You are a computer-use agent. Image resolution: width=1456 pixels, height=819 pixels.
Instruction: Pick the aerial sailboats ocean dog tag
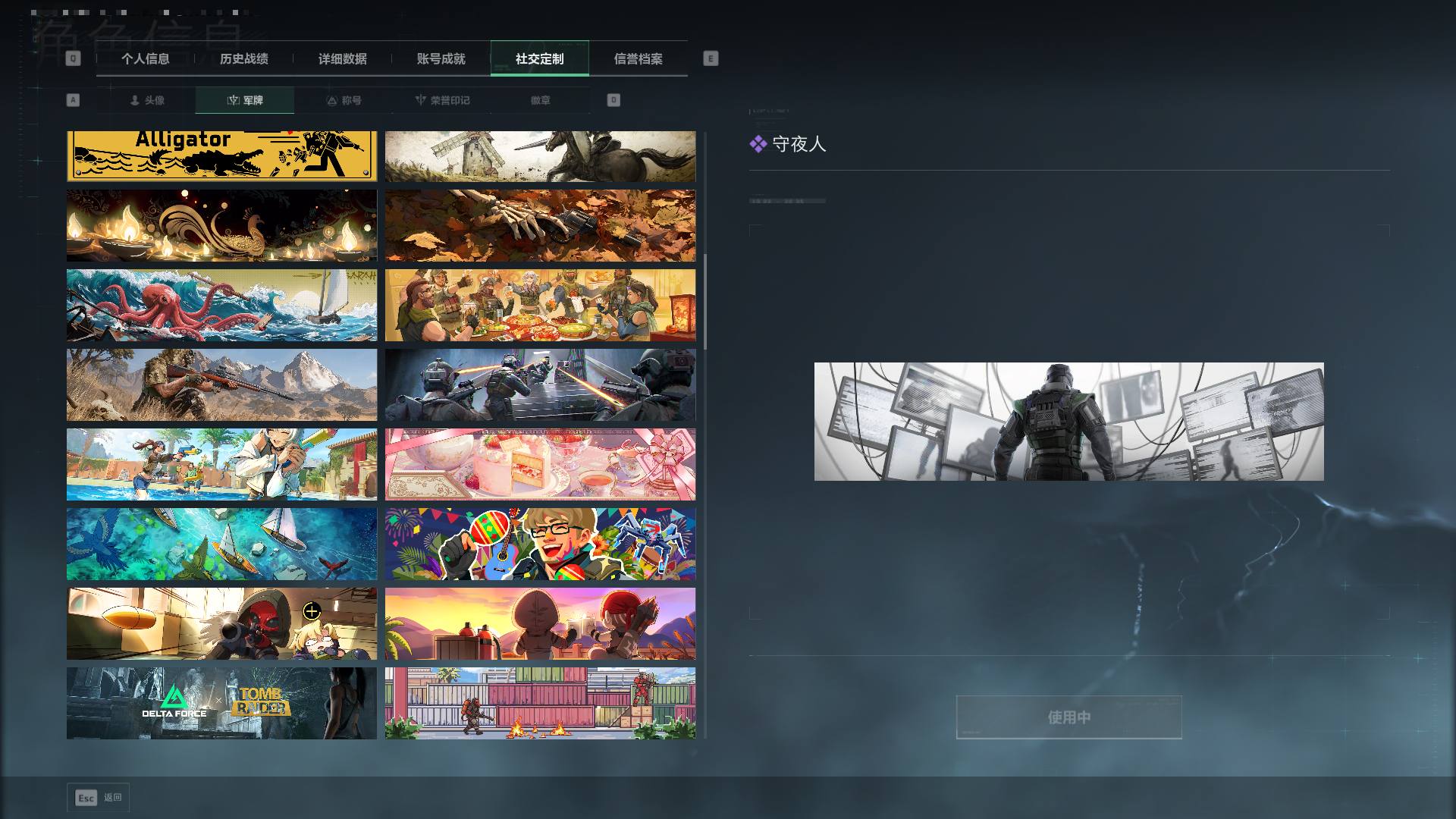pyautogui.click(x=221, y=544)
